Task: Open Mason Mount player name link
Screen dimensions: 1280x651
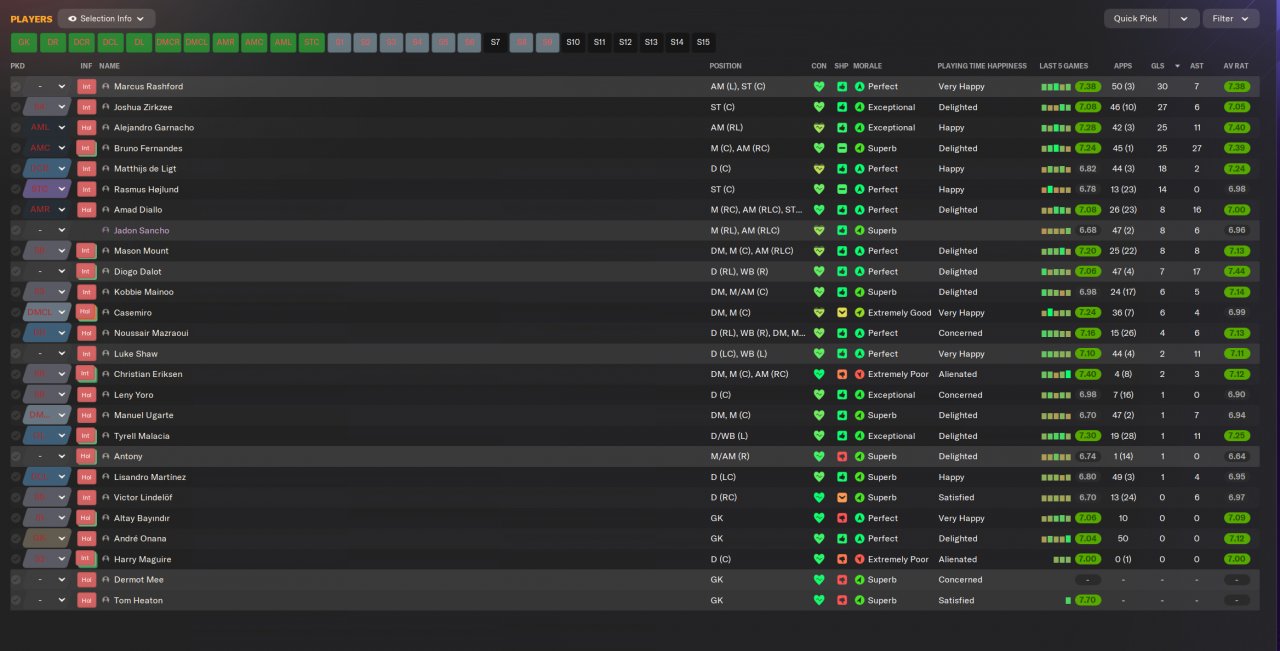Action: point(141,251)
